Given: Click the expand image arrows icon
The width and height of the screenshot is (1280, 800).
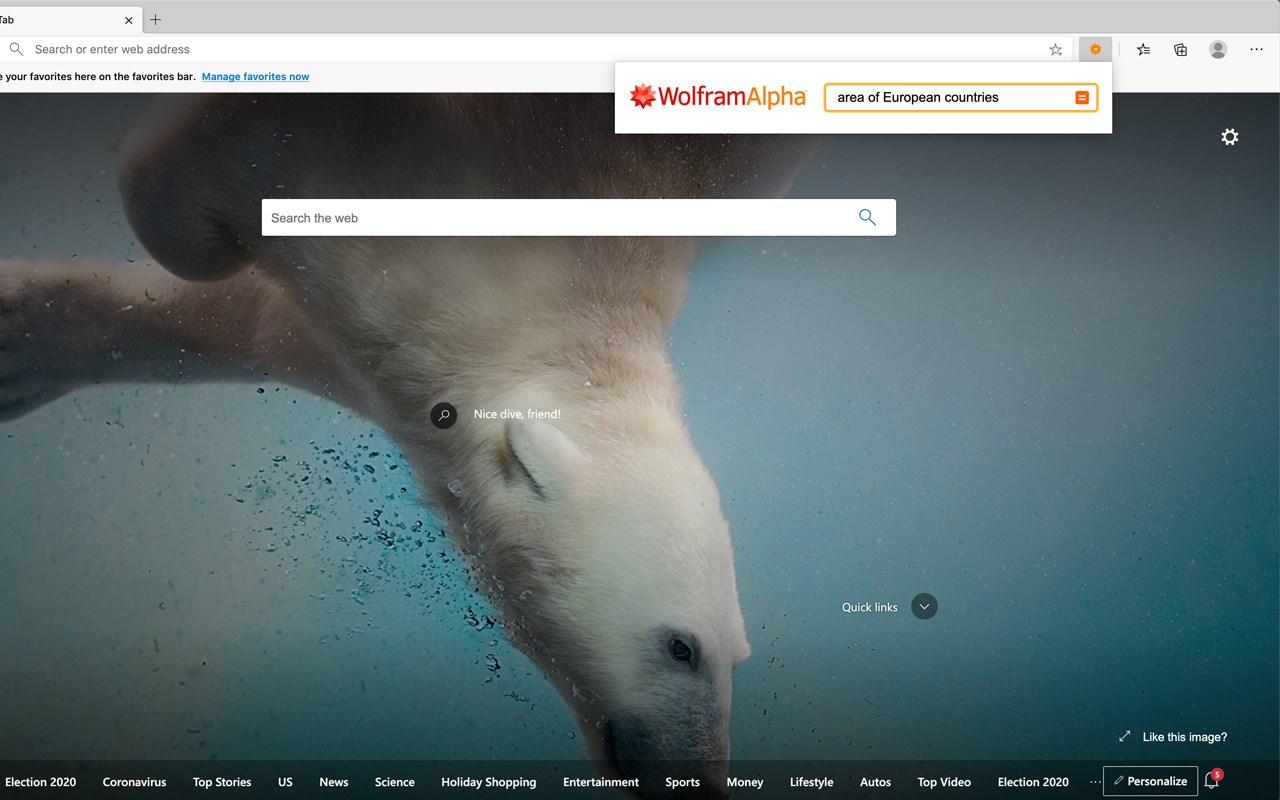Looking at the screenshot, I should tap(1124, 737).
